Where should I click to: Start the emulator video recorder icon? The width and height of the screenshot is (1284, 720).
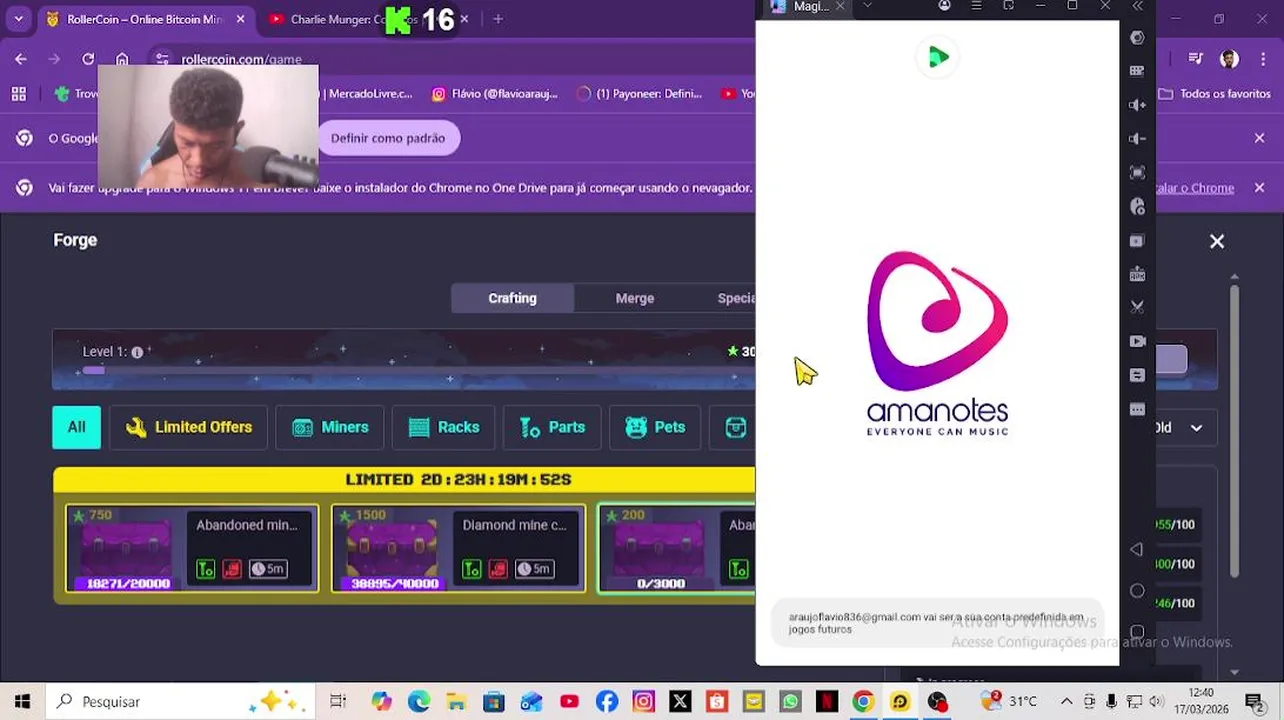coord(1137,341)
